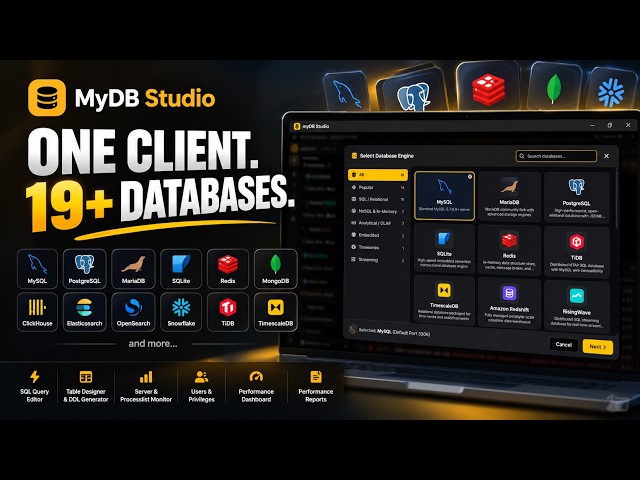Click the yellow MyDB Studio database logo
This screenshot has height=480, width=640.
pos(47,98)
